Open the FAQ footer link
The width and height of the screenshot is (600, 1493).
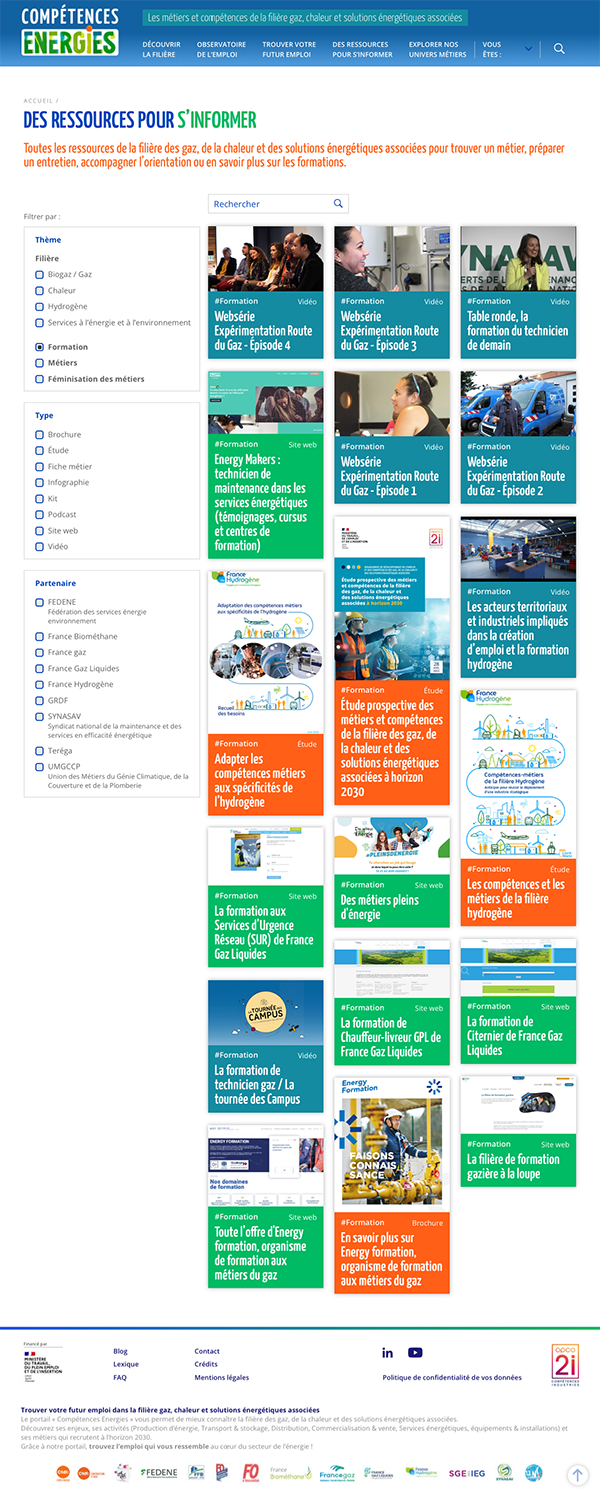point(120,1377)
